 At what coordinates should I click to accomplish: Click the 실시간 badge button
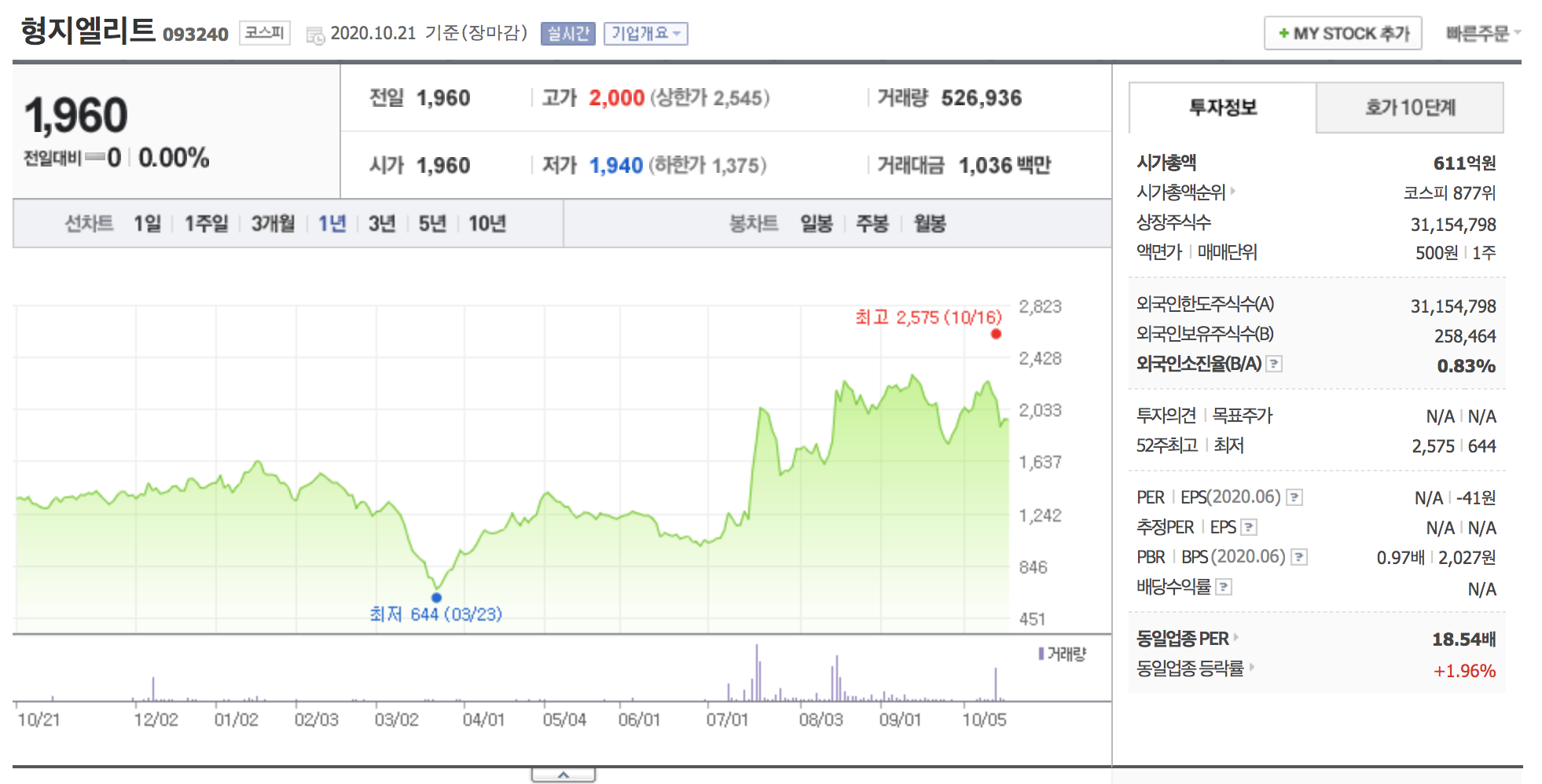[x=567, y=33]
